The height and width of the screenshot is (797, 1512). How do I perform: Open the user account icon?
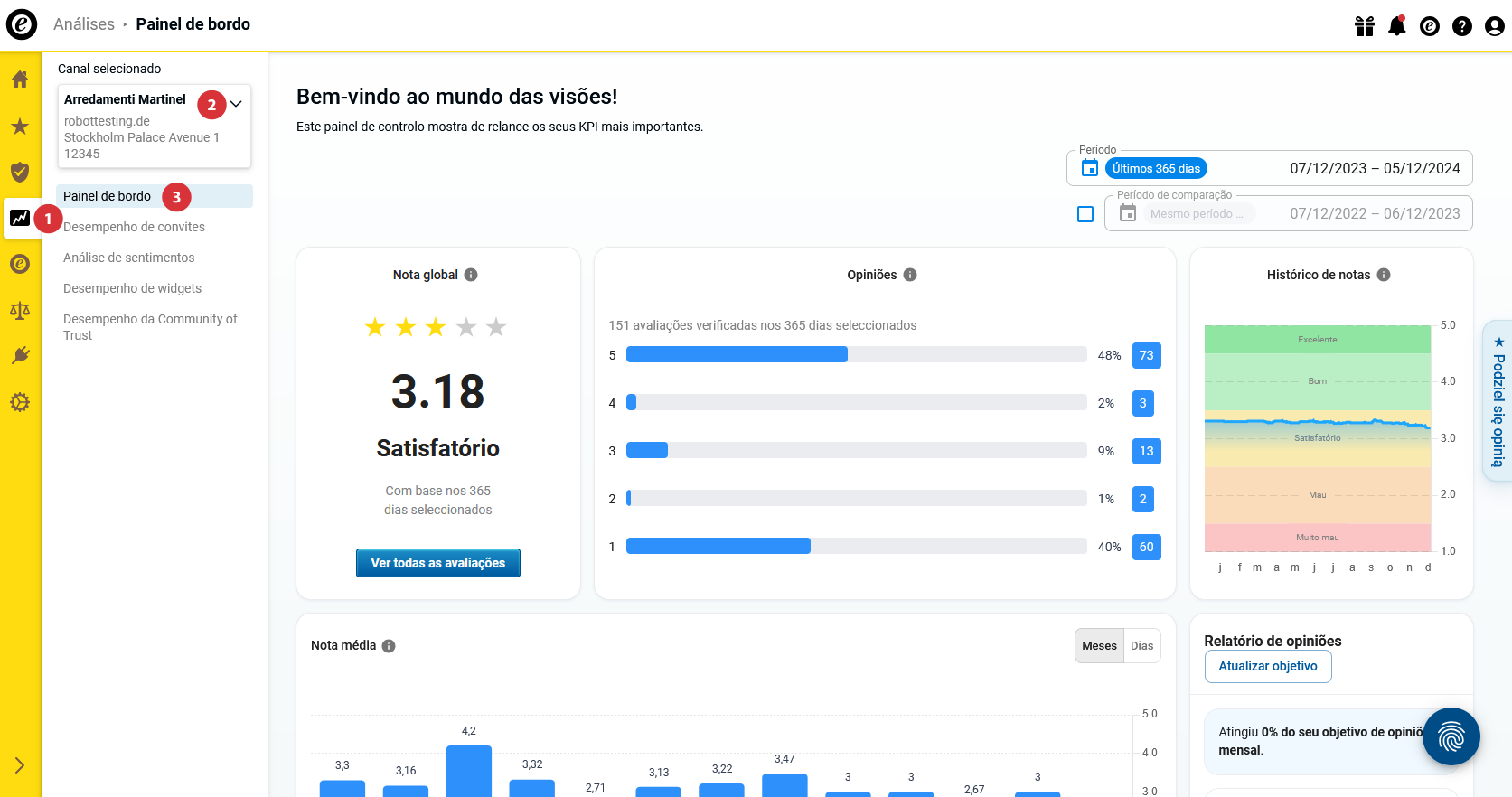tap(1495, 26)
